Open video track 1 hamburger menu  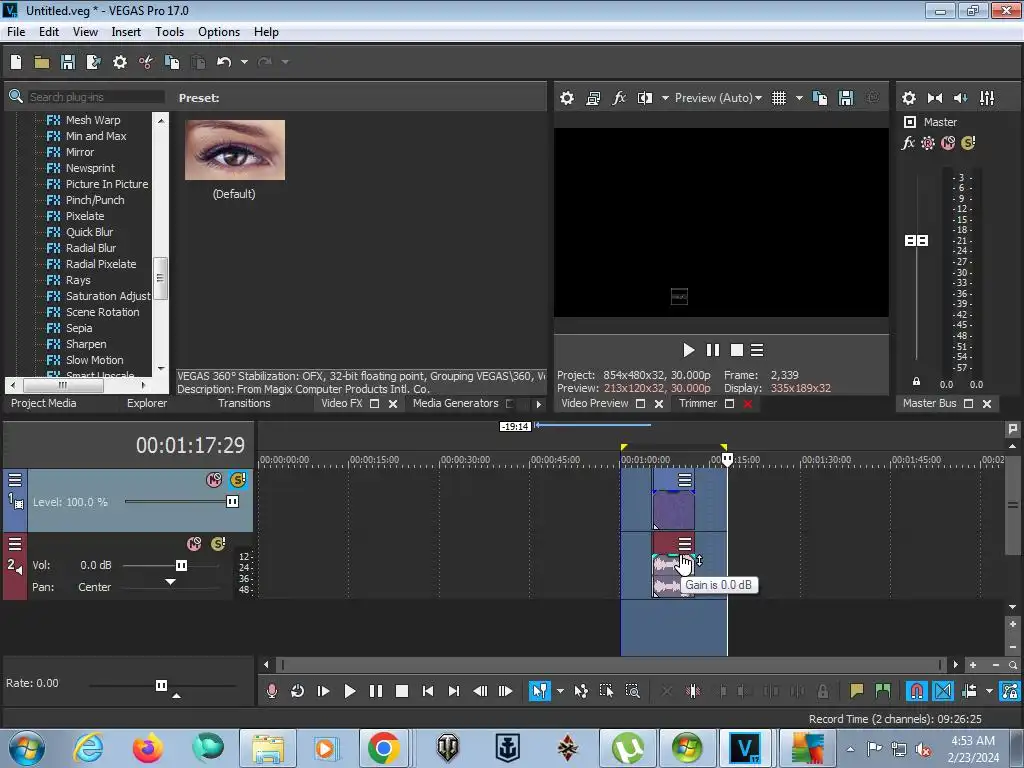[x=15, y=480]
